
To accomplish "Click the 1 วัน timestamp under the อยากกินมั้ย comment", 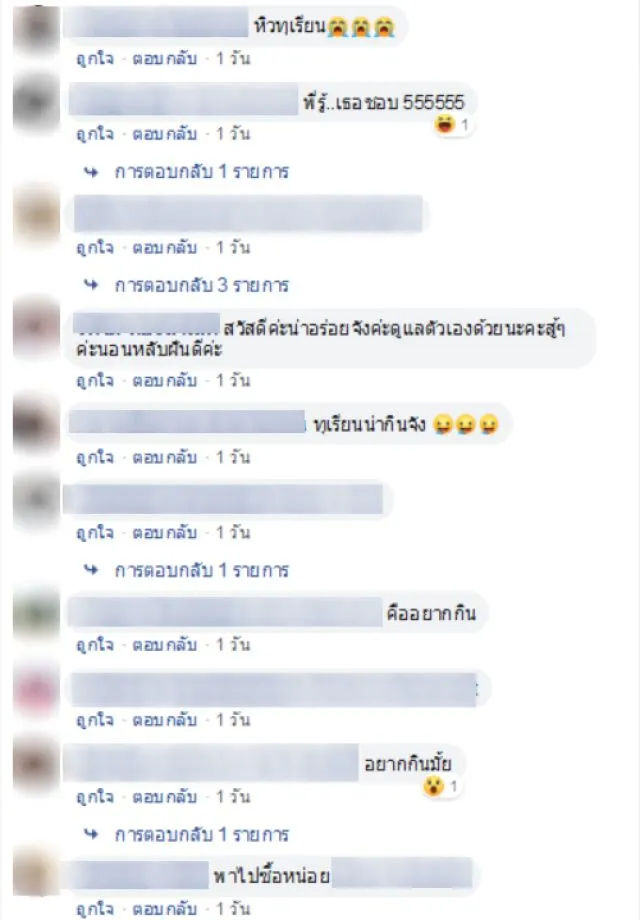I will (233, 797).
